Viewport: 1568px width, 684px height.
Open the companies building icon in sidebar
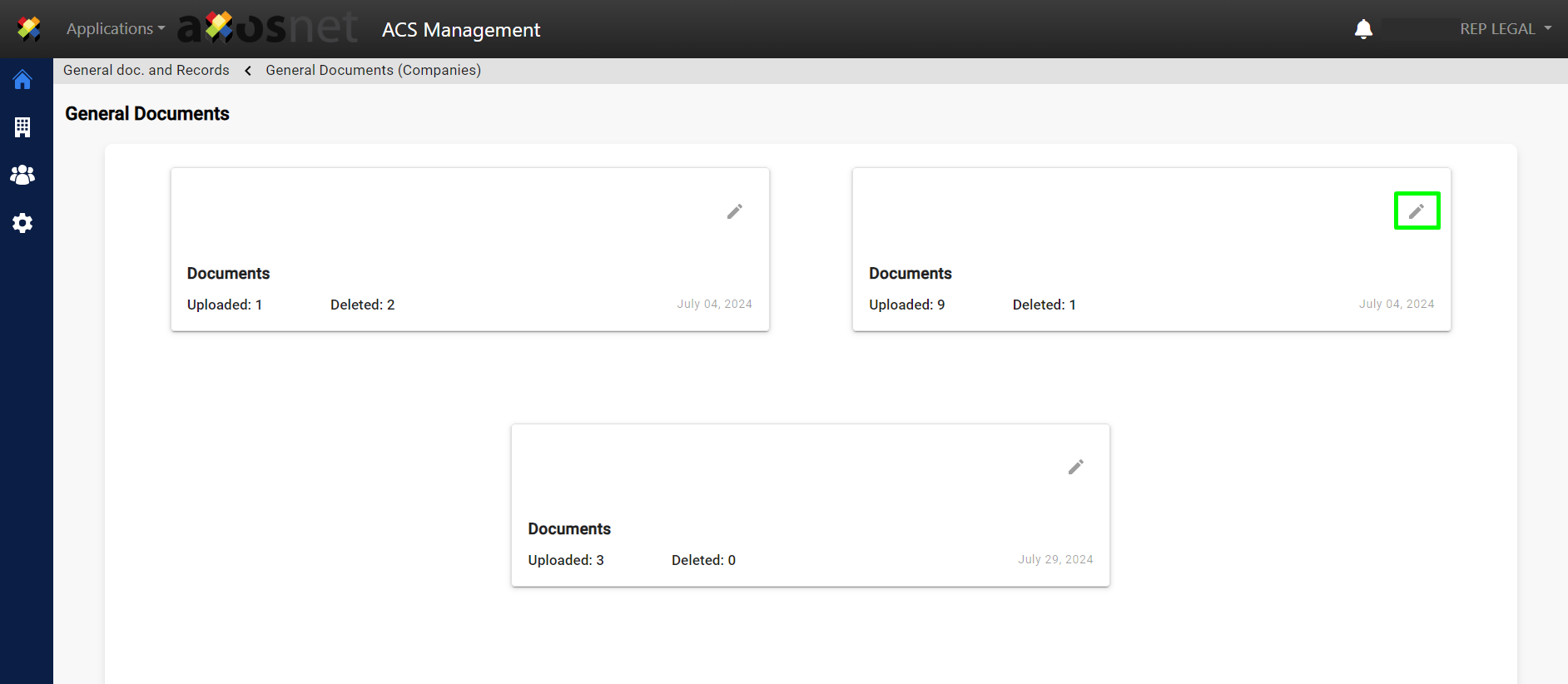click(22, 127)
